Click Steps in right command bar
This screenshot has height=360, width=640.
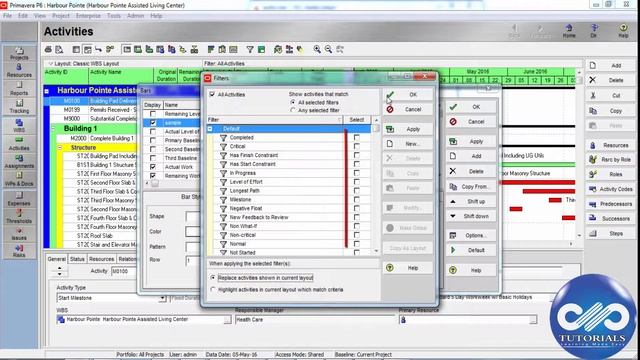[610, 233]
